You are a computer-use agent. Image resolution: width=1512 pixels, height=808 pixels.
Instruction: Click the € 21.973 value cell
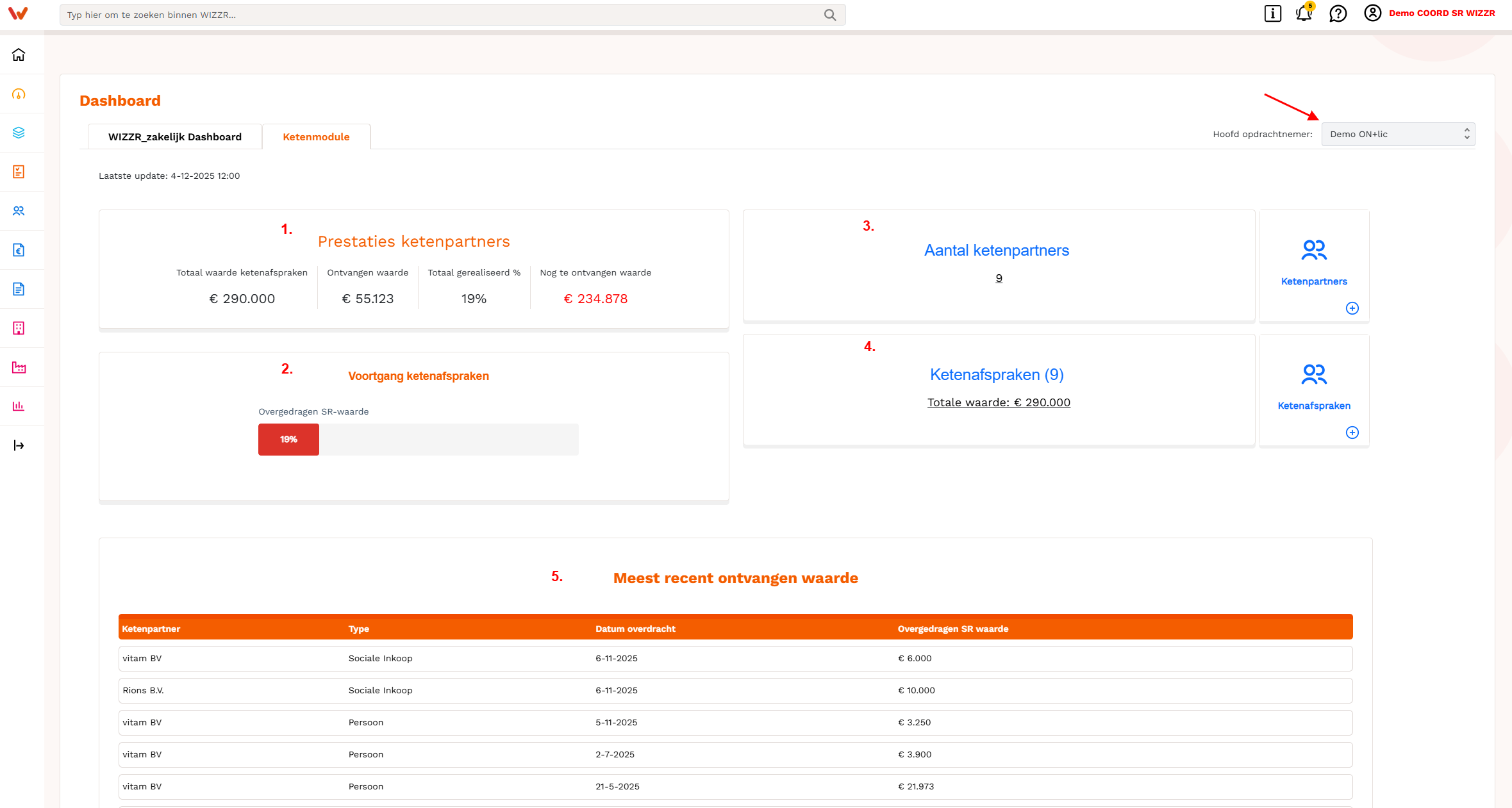click(916, 787)
